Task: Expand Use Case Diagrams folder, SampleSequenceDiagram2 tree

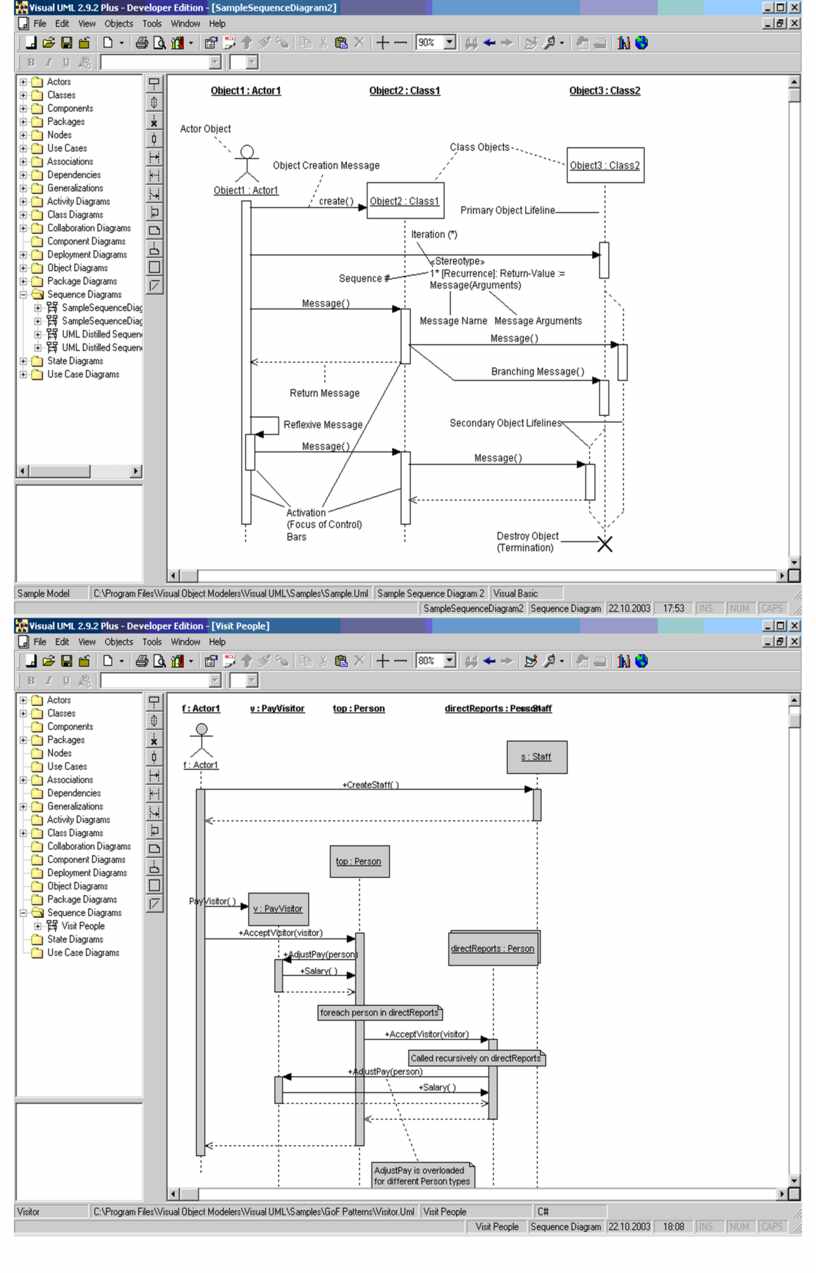Action: pos(23,374)
